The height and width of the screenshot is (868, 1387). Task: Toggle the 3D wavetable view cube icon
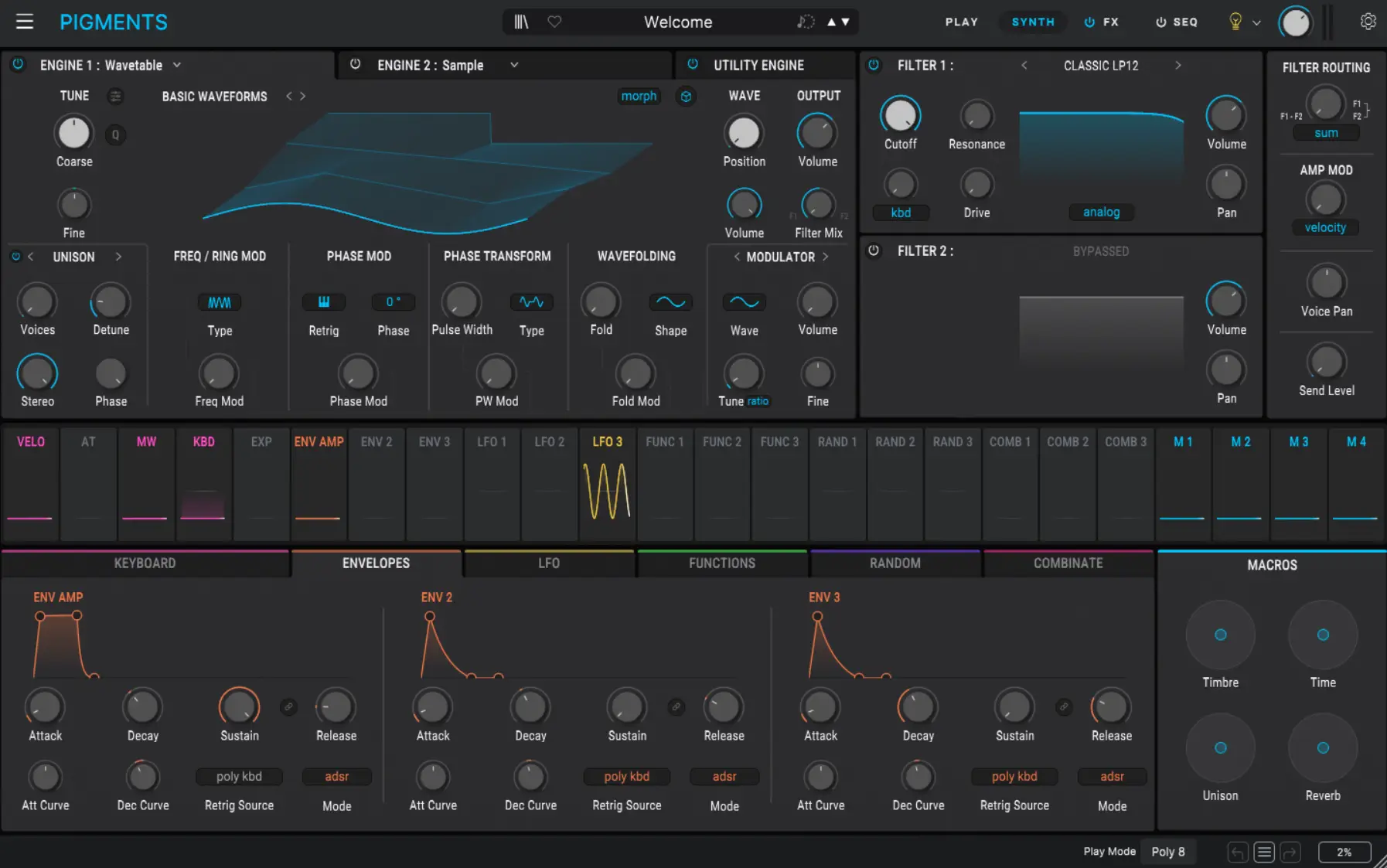pos(687,96)
